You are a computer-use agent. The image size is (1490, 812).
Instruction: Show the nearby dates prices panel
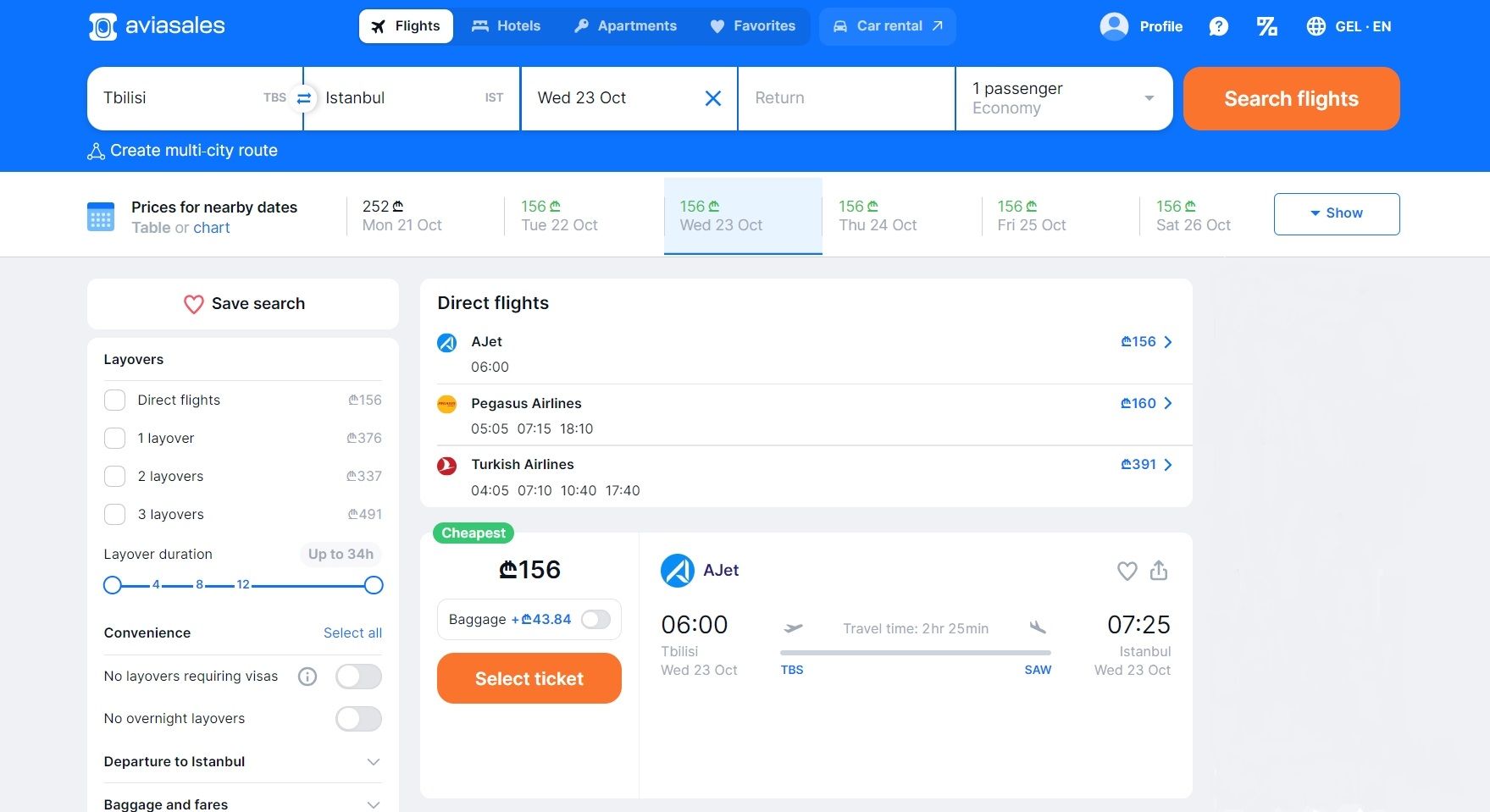[1337, 213]
